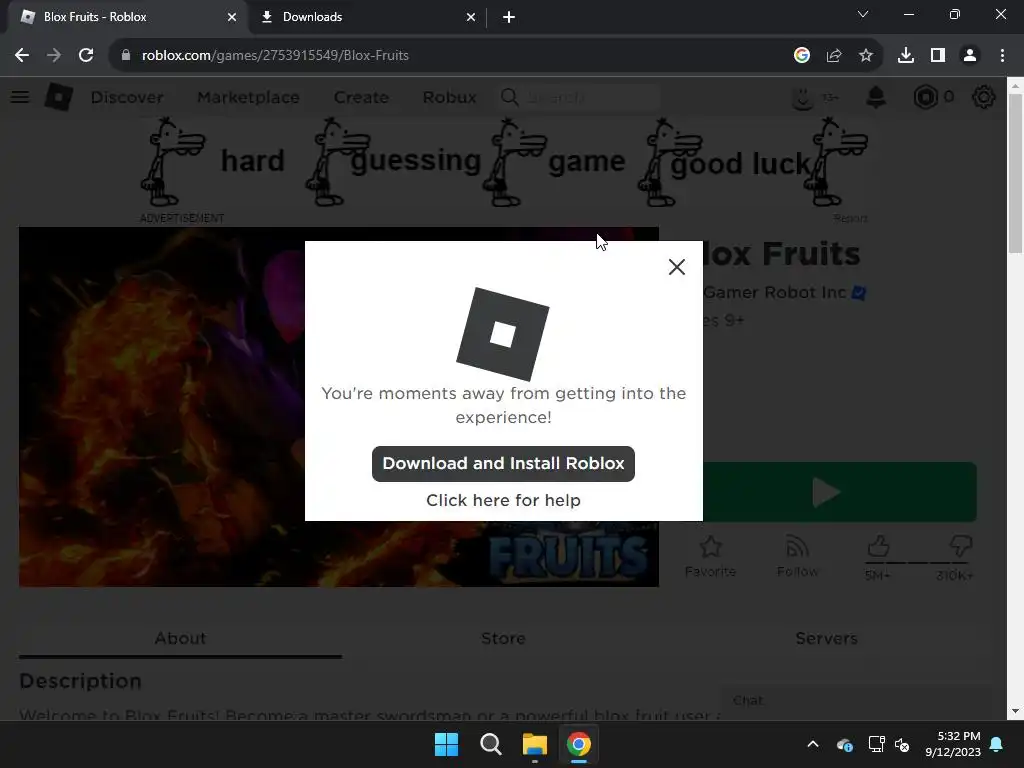Reload the Blox Fruits page

click(86, 56)
